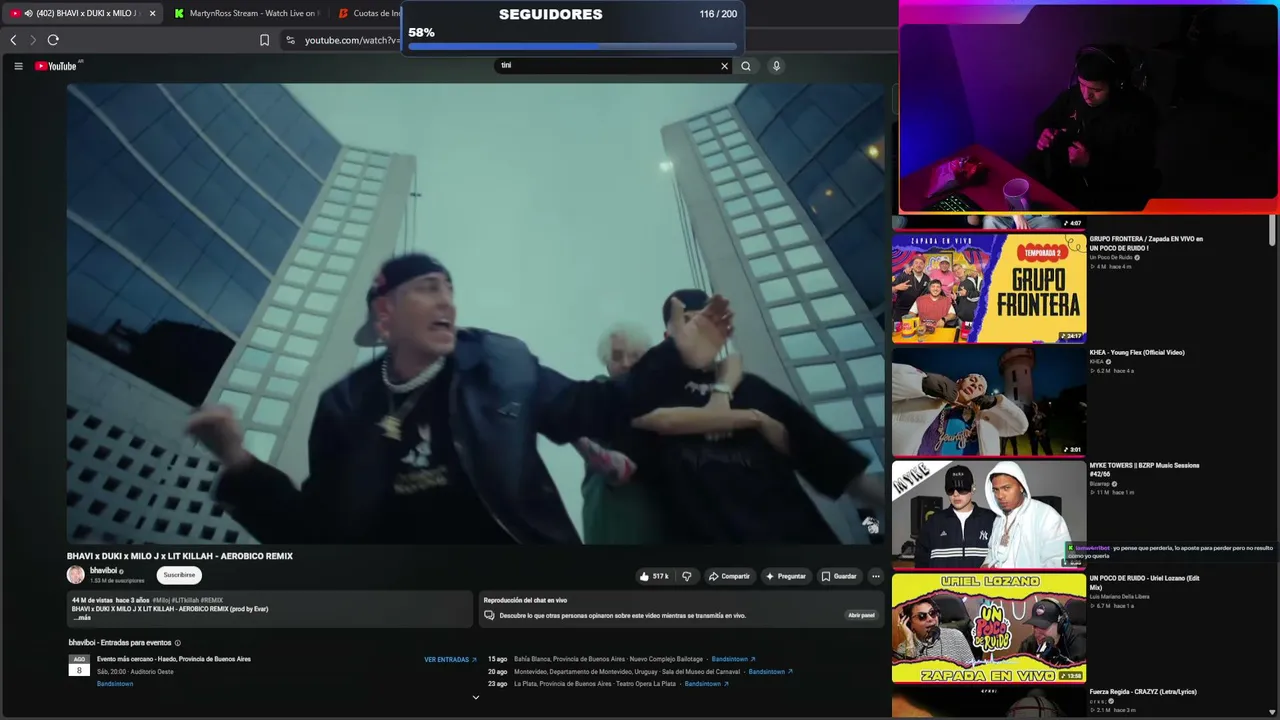The height and width of the screenshot is (720, 1280).
Task: Open the 'Un Poco De Ruido' channel name
Action: coord(1111,258)
